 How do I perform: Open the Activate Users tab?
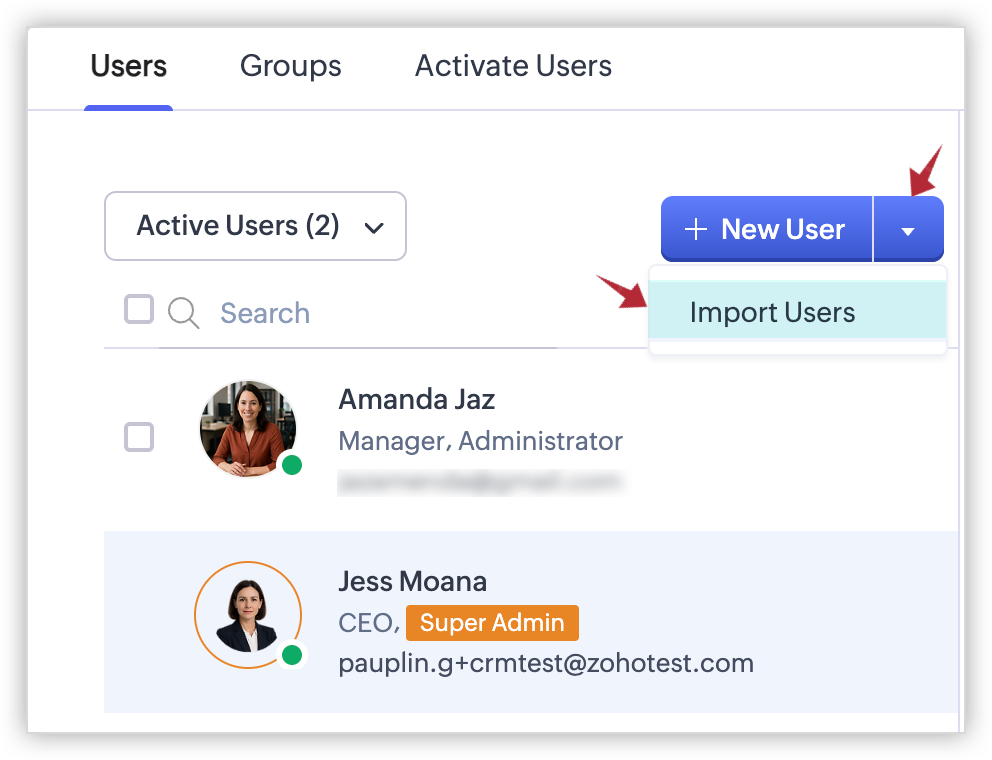coord(513,66)
